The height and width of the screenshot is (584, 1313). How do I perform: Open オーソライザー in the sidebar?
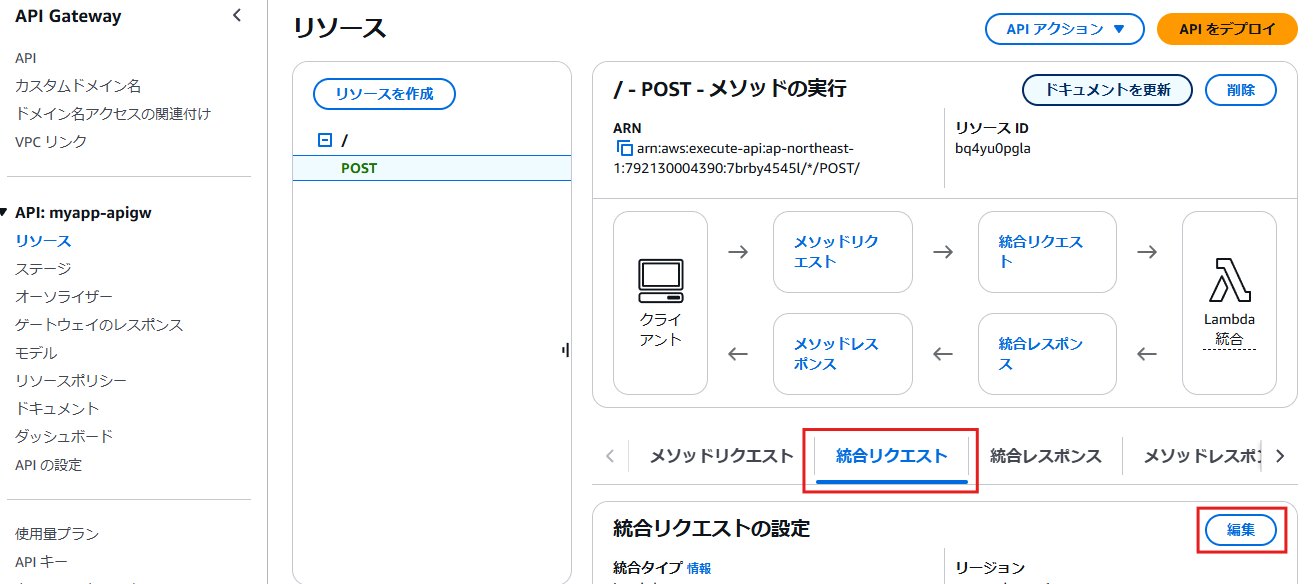(x=64, y=297)
